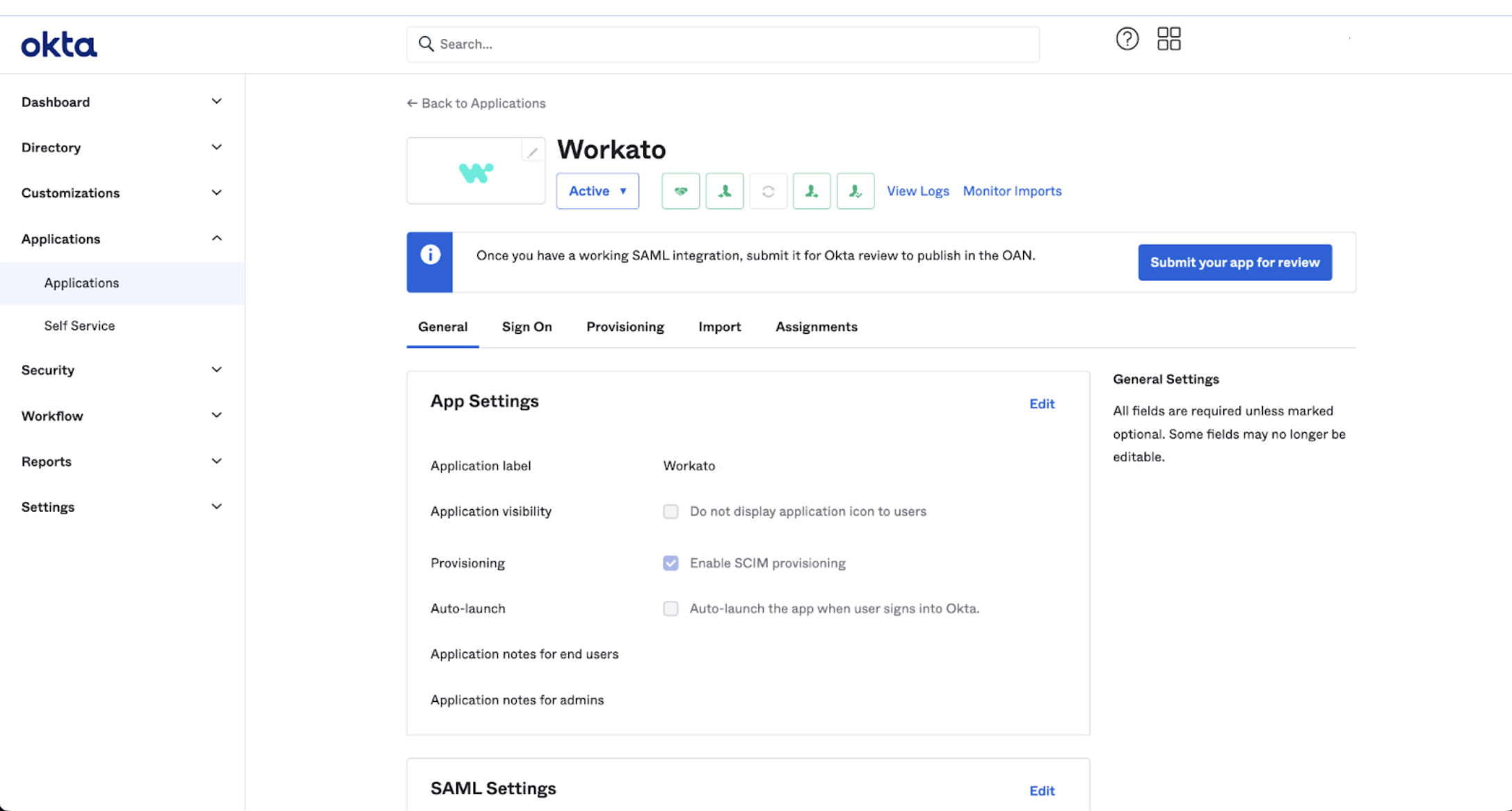Click Edit in App Settings
The image size is (1512, 811).
tap(1041, 404)
